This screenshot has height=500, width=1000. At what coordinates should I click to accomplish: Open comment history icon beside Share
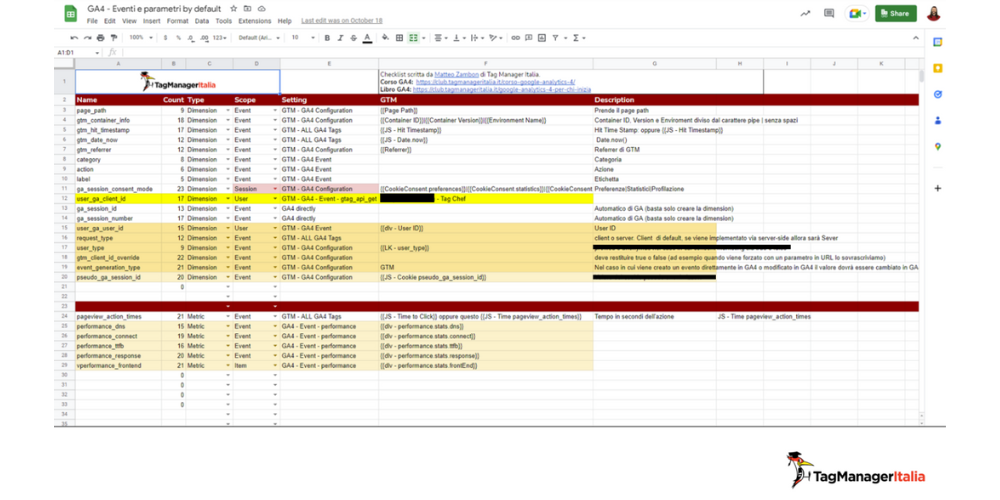tap(829, 13)
